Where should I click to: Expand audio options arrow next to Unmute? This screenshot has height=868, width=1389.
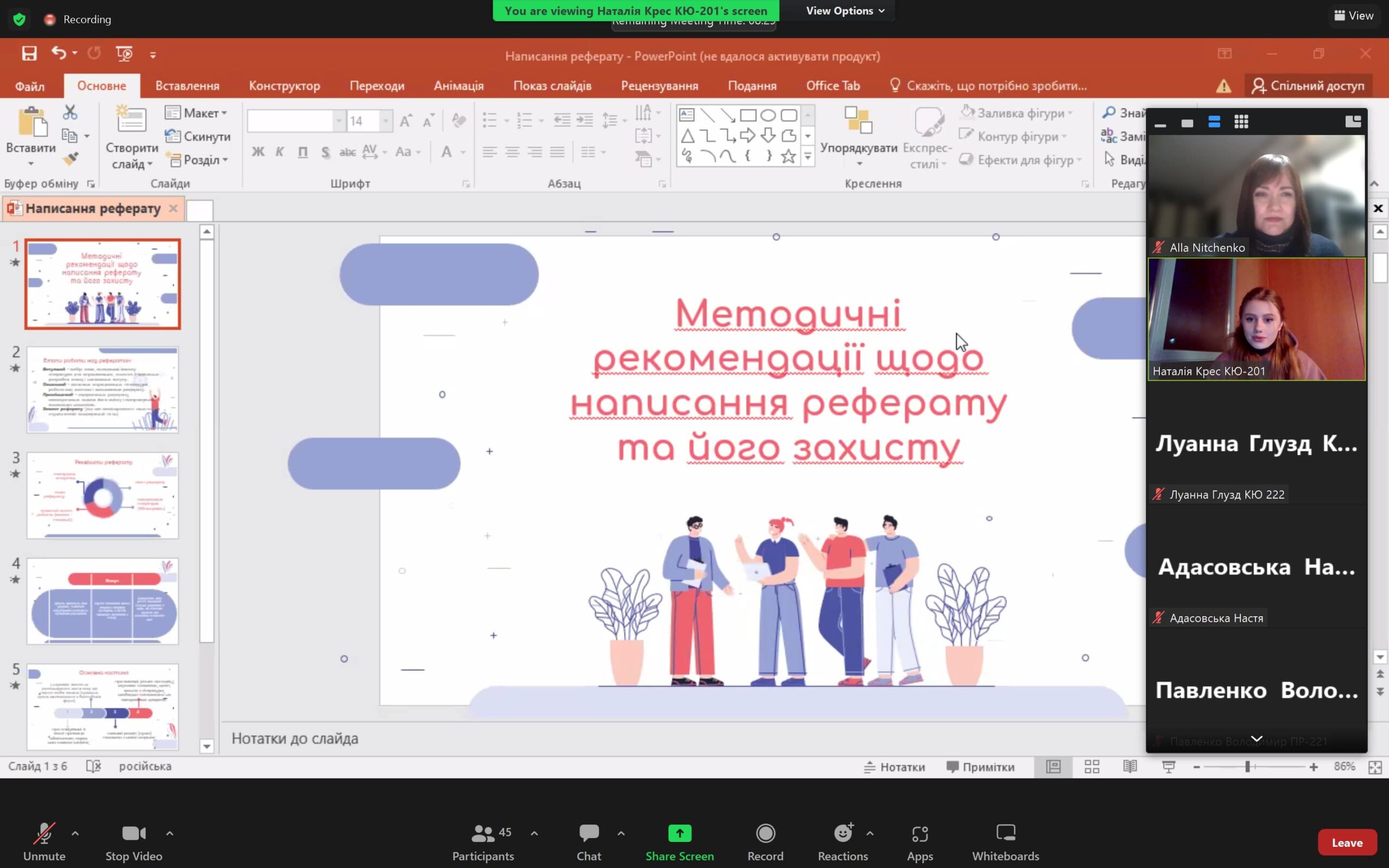click(x=75, y=833)
